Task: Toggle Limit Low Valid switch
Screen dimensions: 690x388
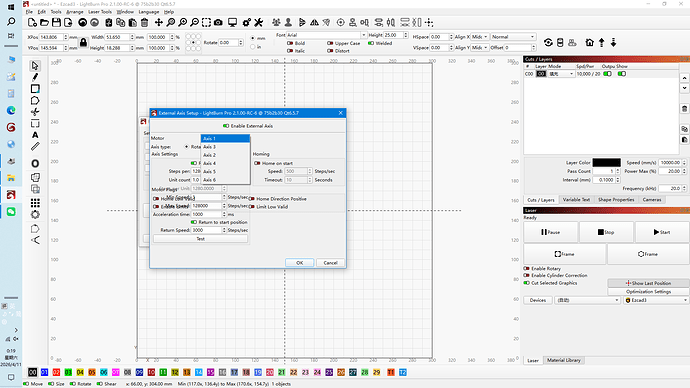Action: [x=252, y=207]
